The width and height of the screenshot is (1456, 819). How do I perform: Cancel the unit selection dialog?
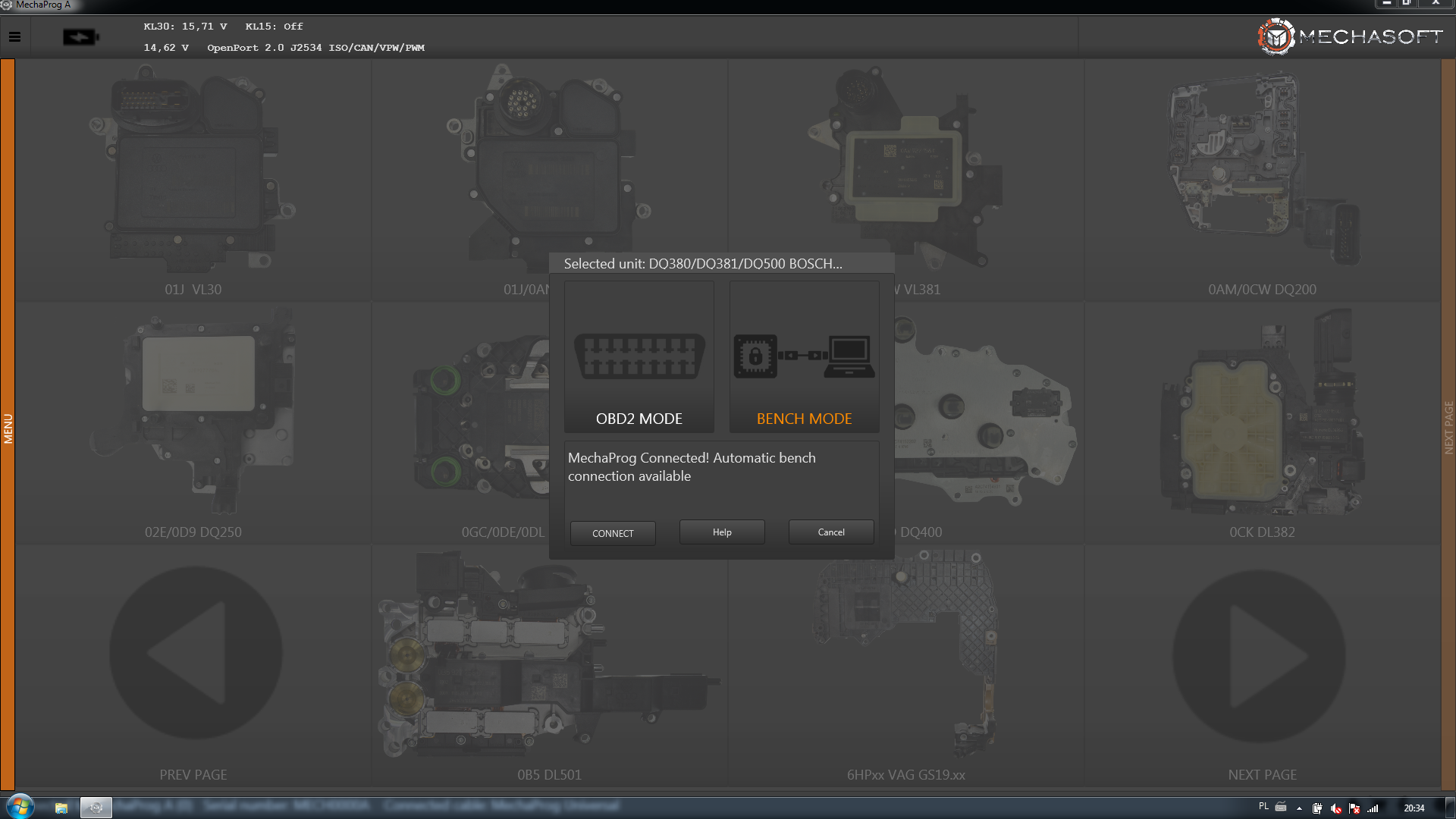pyautogui.click(x=831, y=532)
